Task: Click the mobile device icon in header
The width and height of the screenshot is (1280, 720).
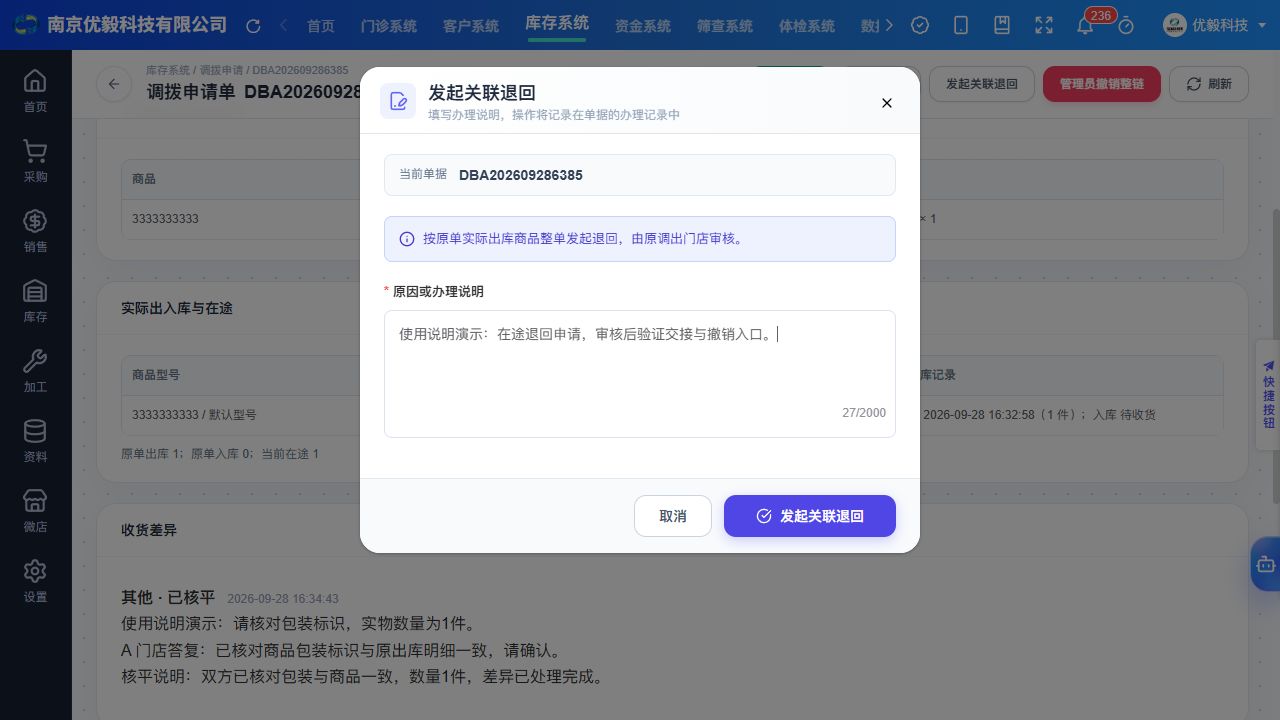Action: (x=961, y=26)
